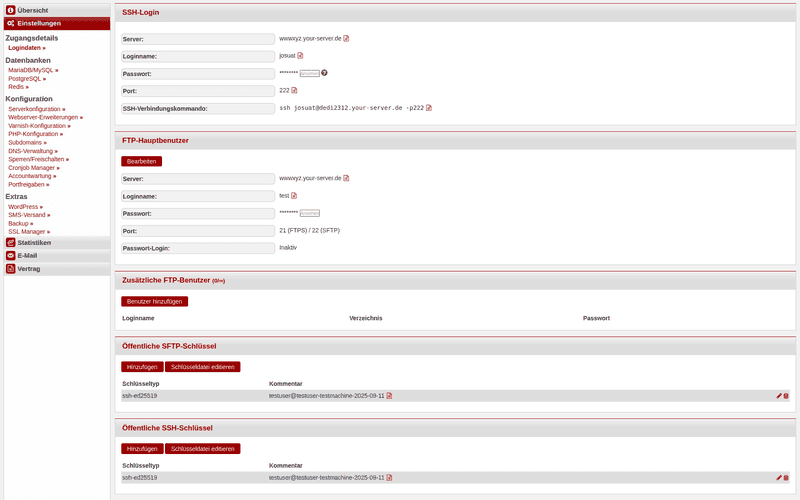
Task: Delete the SSH public key entry
Action: pyautogui.click(x=786, y=478)
